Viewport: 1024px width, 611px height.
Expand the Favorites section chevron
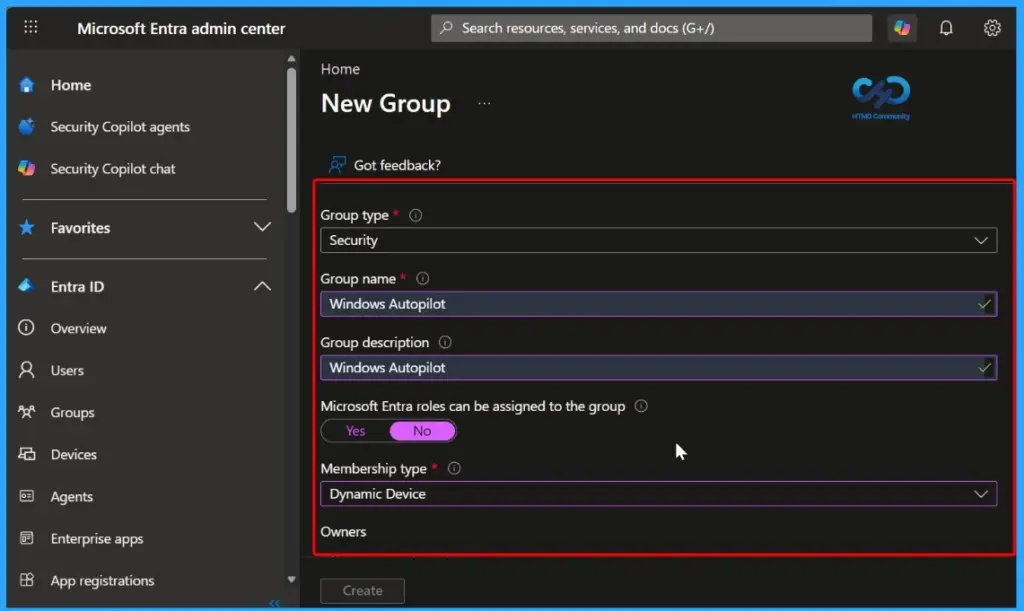262,227
